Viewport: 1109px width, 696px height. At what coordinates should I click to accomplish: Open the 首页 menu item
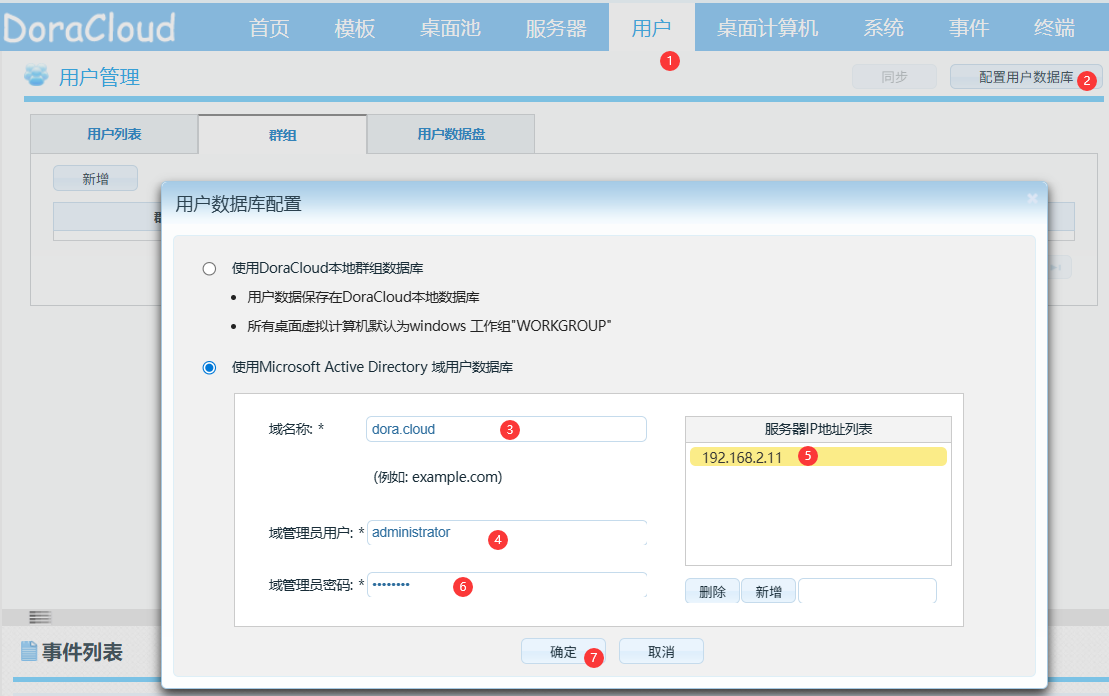(x=269, y=28)
